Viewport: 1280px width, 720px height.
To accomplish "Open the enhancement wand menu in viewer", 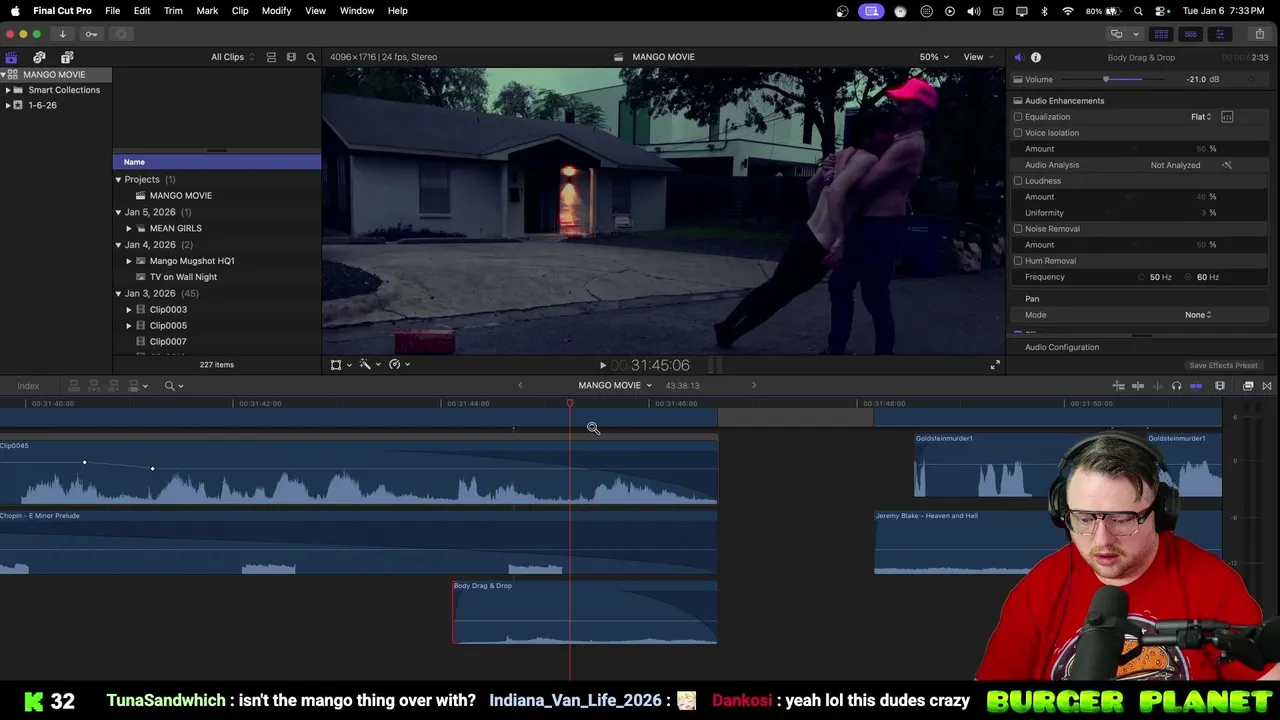I will (365, 365).
